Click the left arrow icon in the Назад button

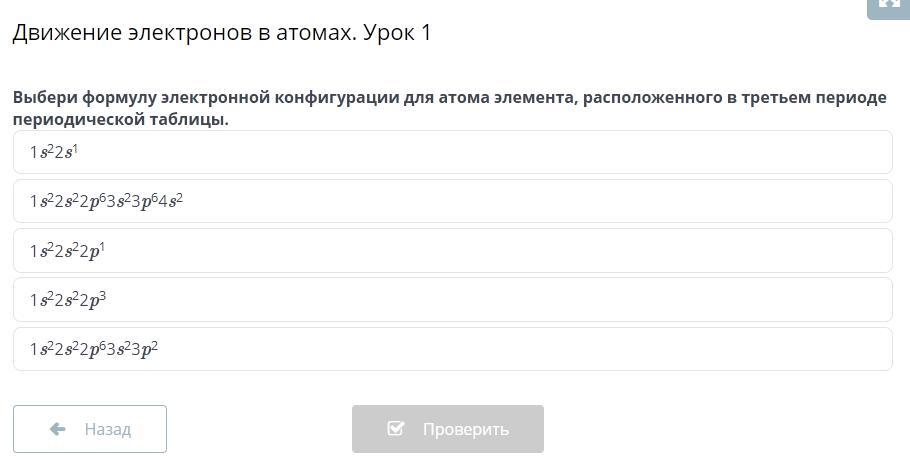[57, 429]
